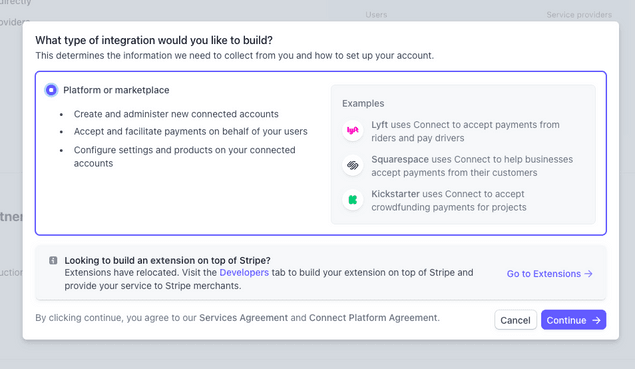635x369 pixels.
Task: Click the Continue button
Action: pyautogui.click(x=573, y=320)
